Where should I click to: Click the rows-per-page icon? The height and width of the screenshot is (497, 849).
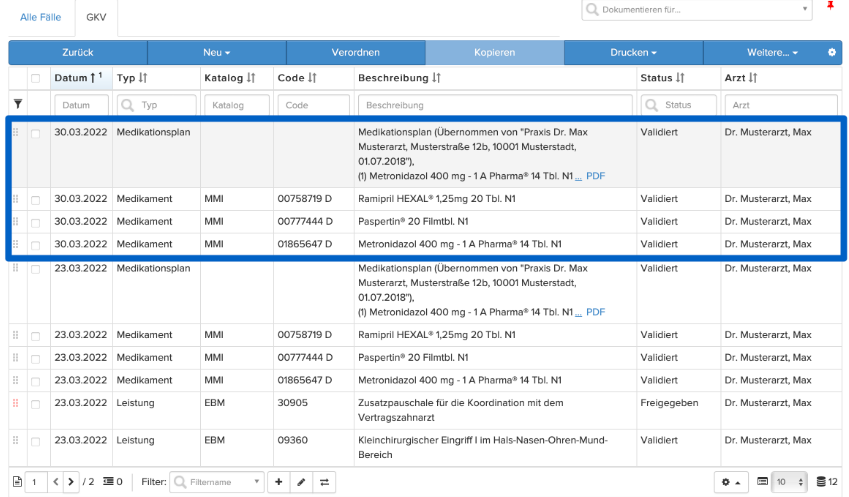point(762,481)
